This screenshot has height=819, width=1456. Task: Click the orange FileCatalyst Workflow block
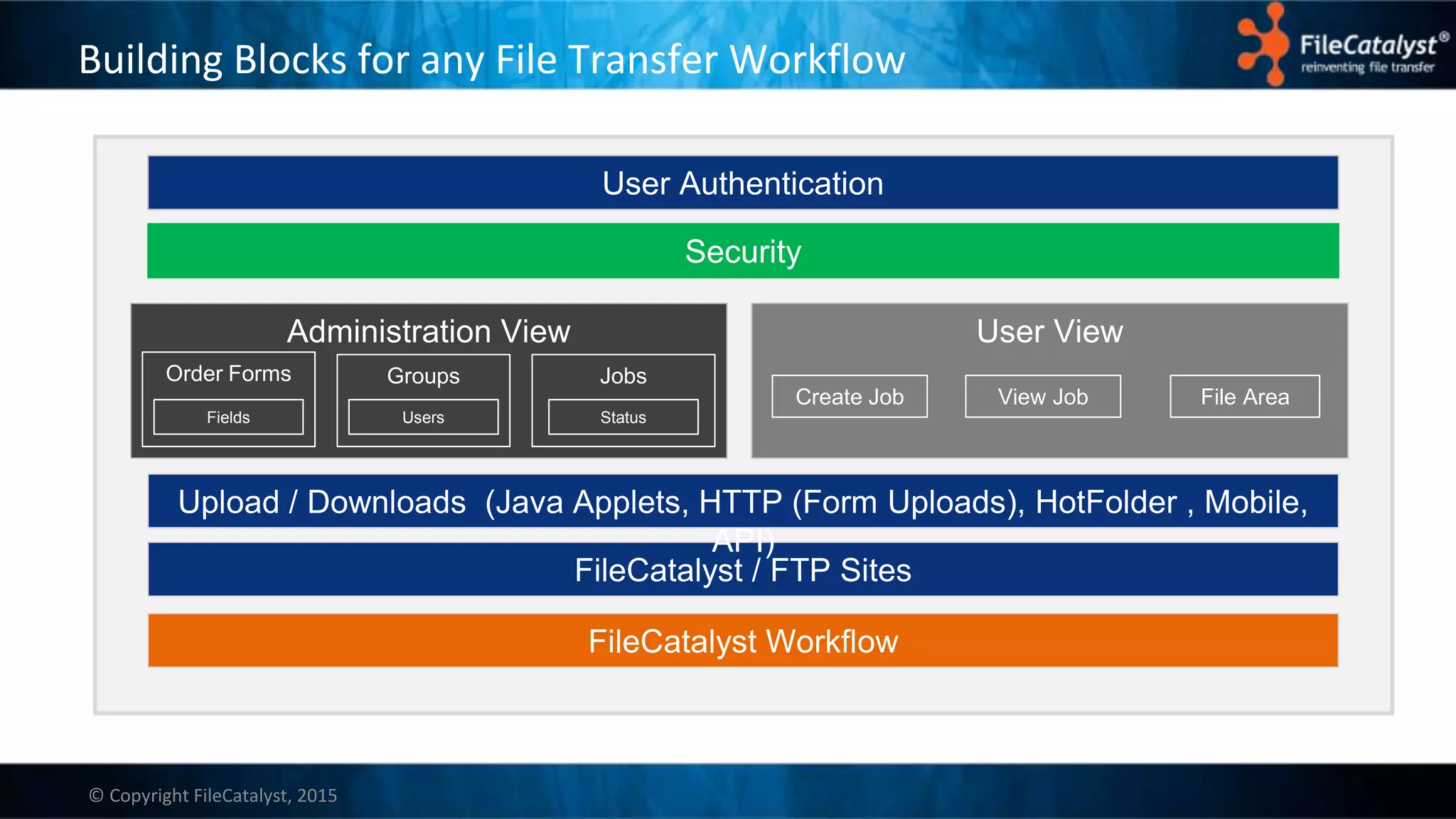point(743,641)
